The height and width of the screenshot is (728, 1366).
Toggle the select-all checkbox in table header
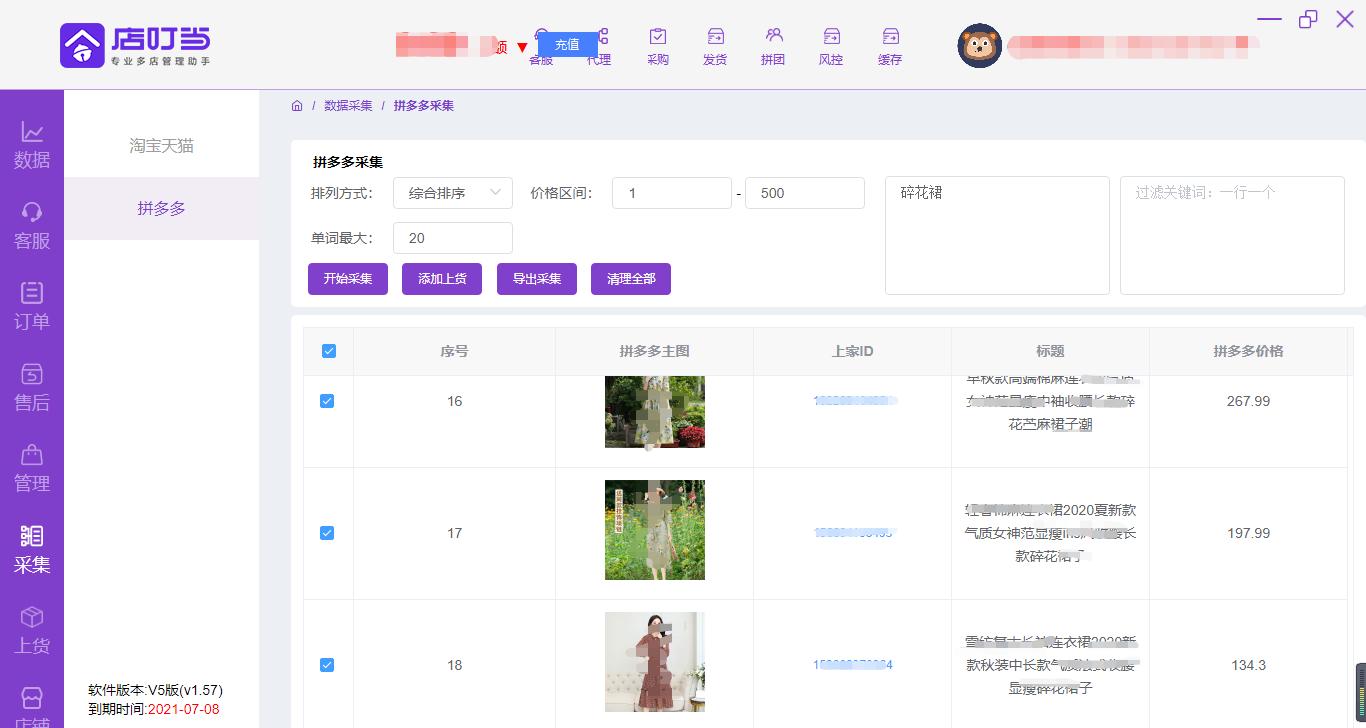(x=327, y=351)
